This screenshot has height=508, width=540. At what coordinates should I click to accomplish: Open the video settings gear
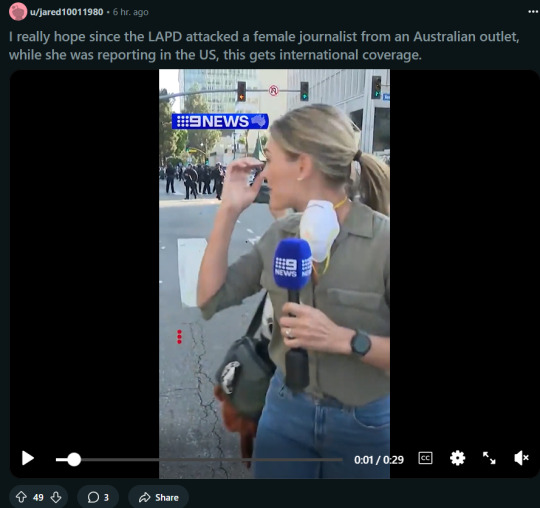tap(457, 458)
